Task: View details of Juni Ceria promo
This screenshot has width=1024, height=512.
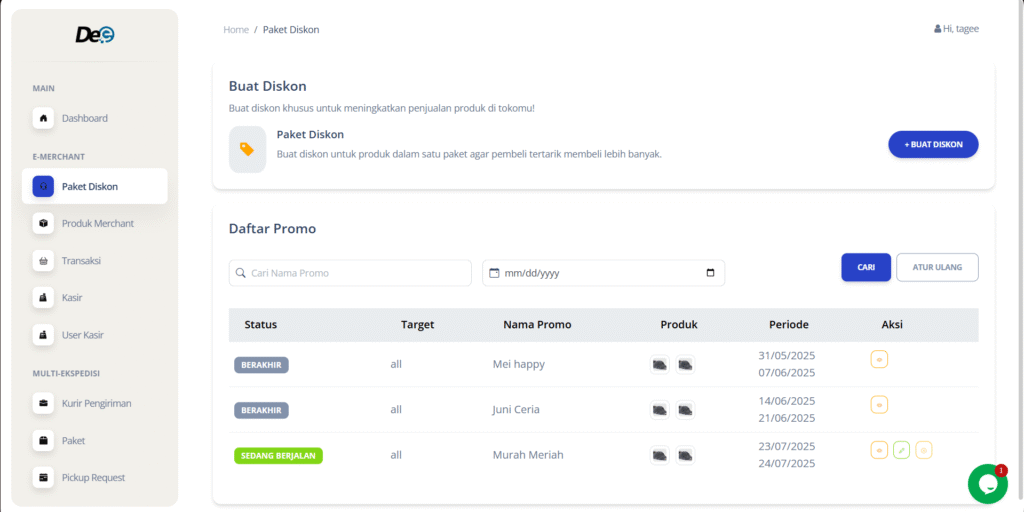Action: pyautogui.click(x=879, y=405)
